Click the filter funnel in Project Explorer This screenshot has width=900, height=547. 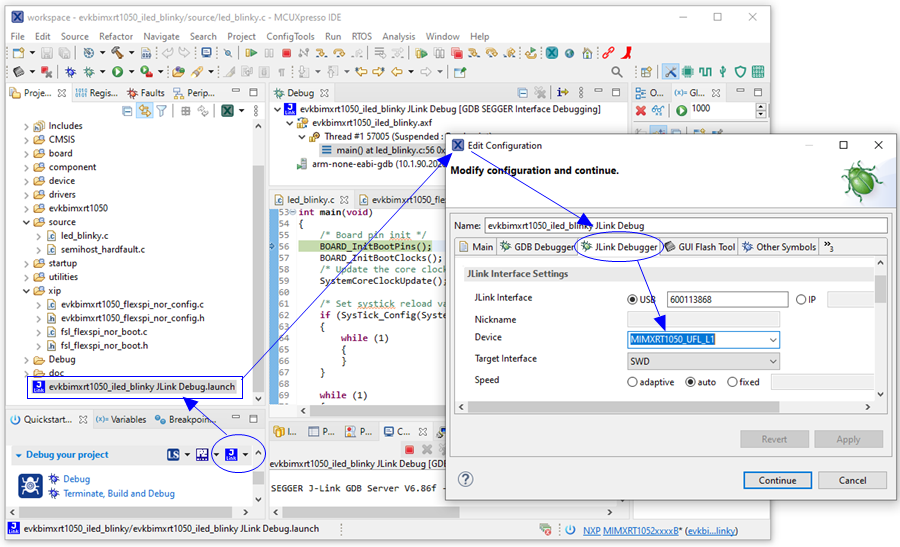(x=162, y=111)
